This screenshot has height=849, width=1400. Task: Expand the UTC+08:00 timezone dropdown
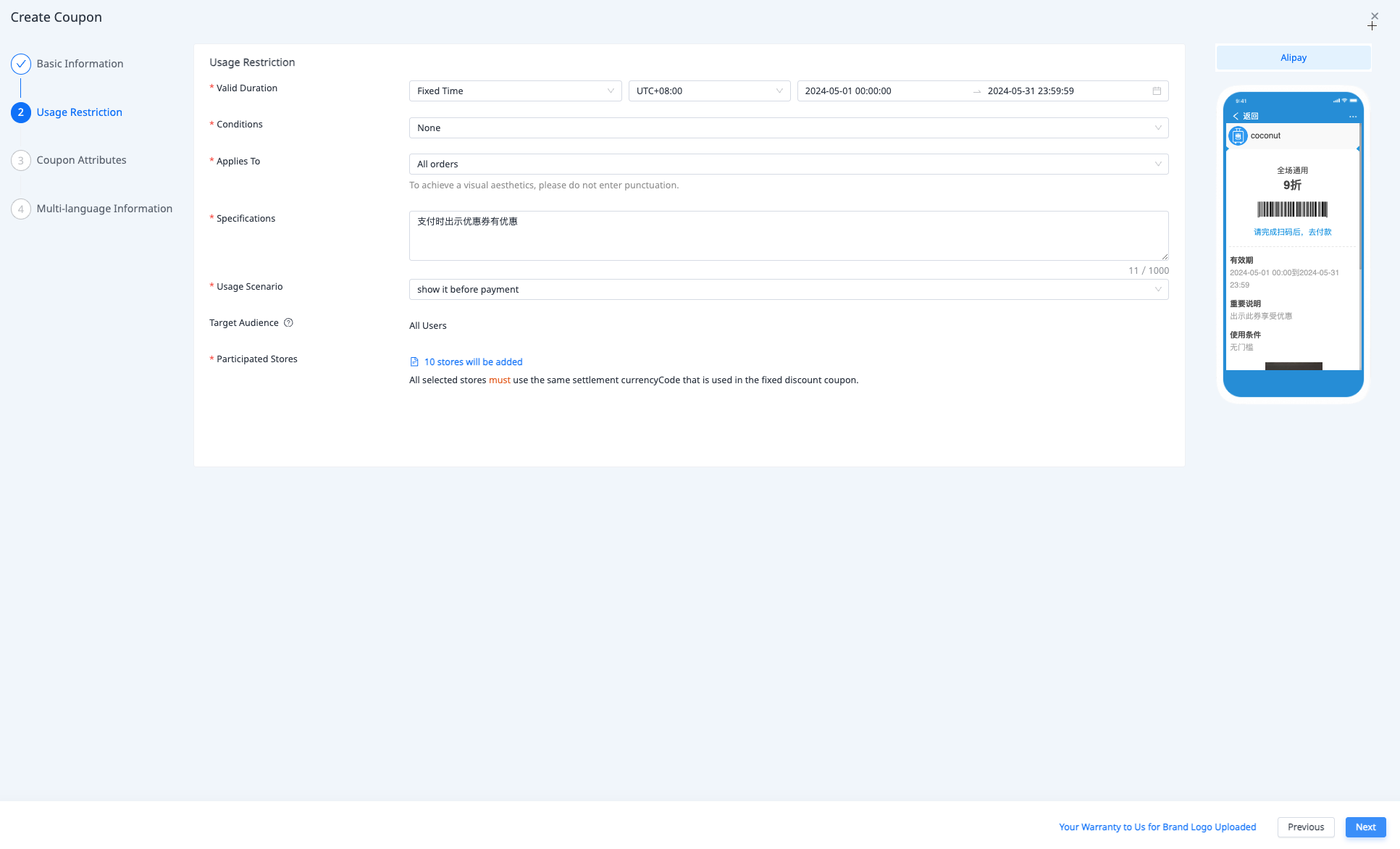click(x=708, y=91)
